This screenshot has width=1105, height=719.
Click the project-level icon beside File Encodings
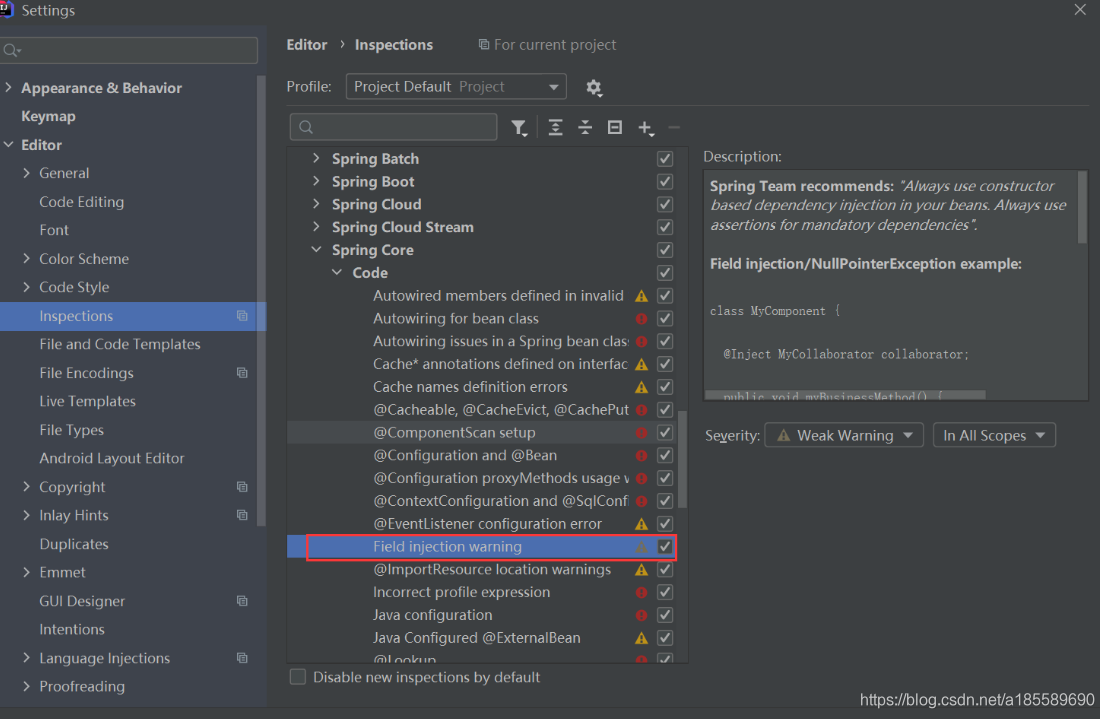tap(242, 372)
